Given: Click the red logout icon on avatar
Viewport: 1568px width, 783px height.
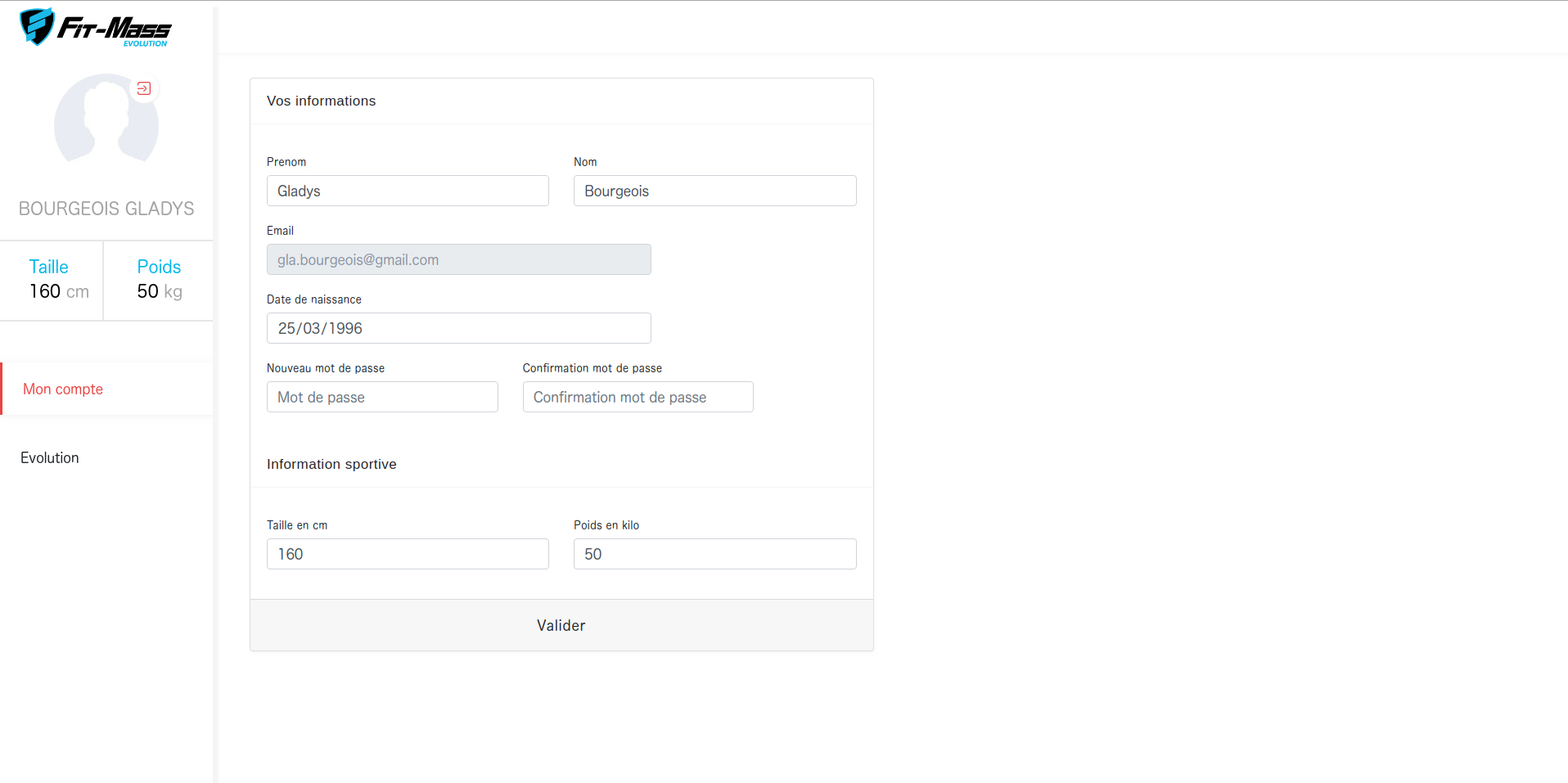Looking at the screenshot, I should (x=144, y=88).
